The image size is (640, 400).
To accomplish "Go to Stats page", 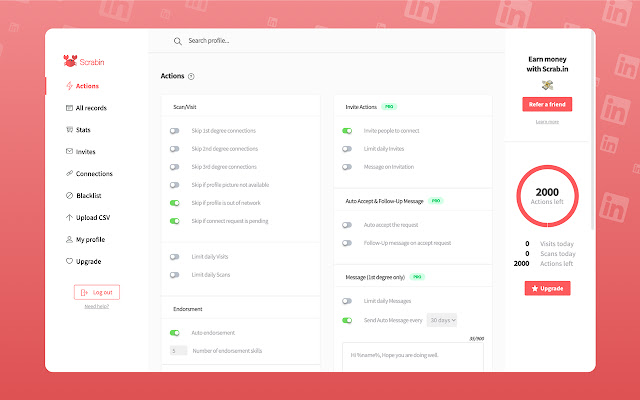I will point(83,130).
